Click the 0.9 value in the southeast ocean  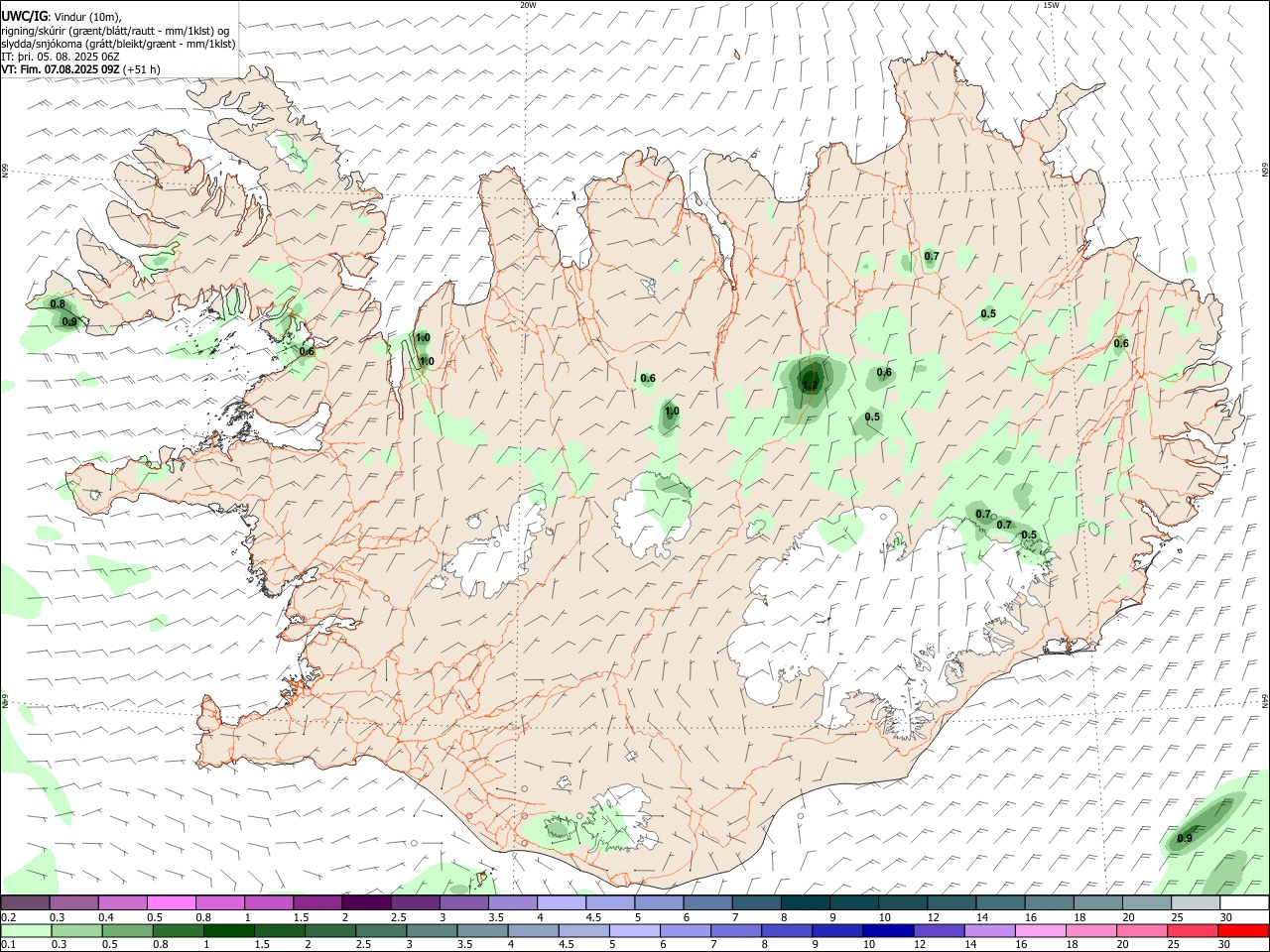1185,839
